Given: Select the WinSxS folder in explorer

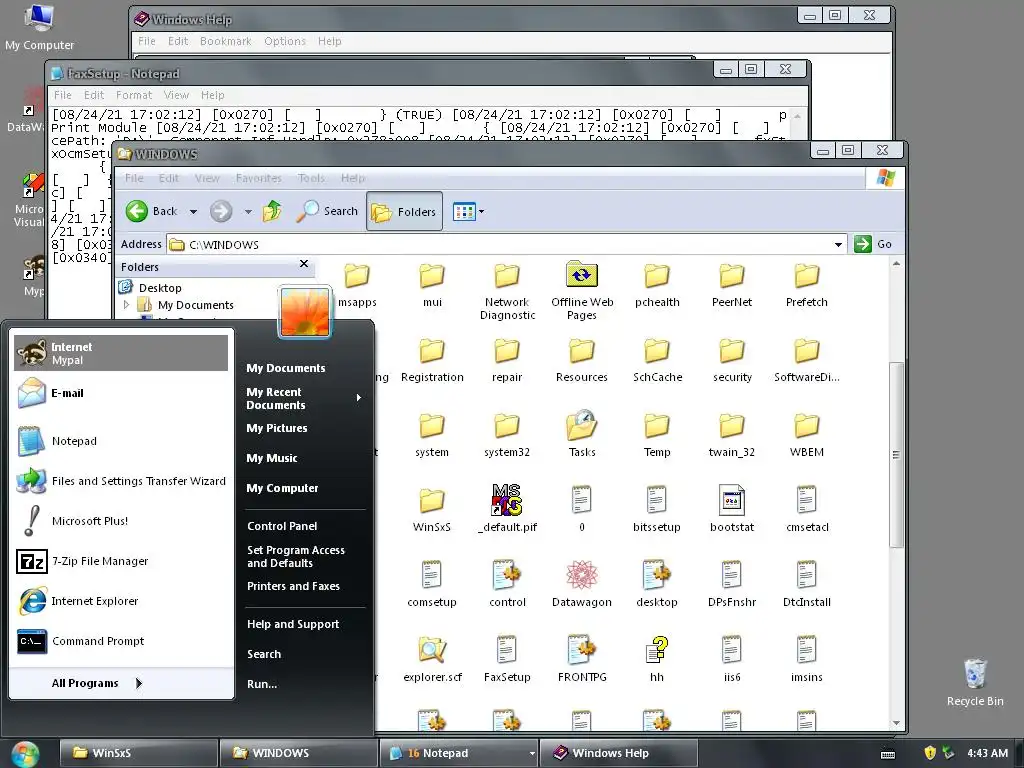Looking at the screenshot, I should 432,509.
